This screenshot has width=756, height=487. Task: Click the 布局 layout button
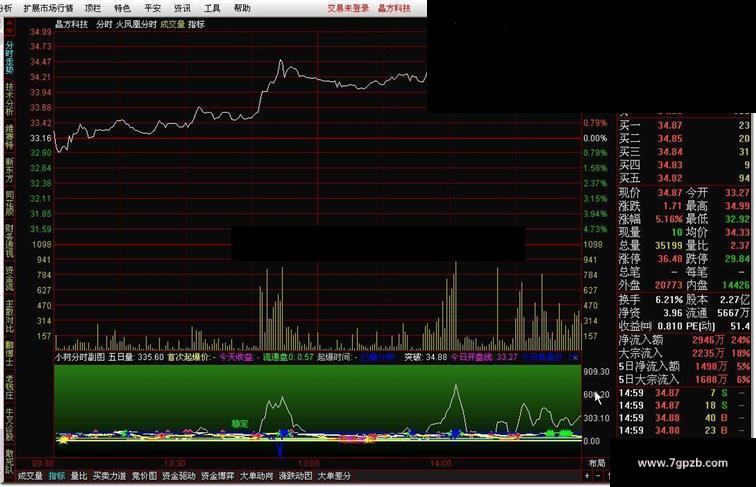[x=596, y=463]
